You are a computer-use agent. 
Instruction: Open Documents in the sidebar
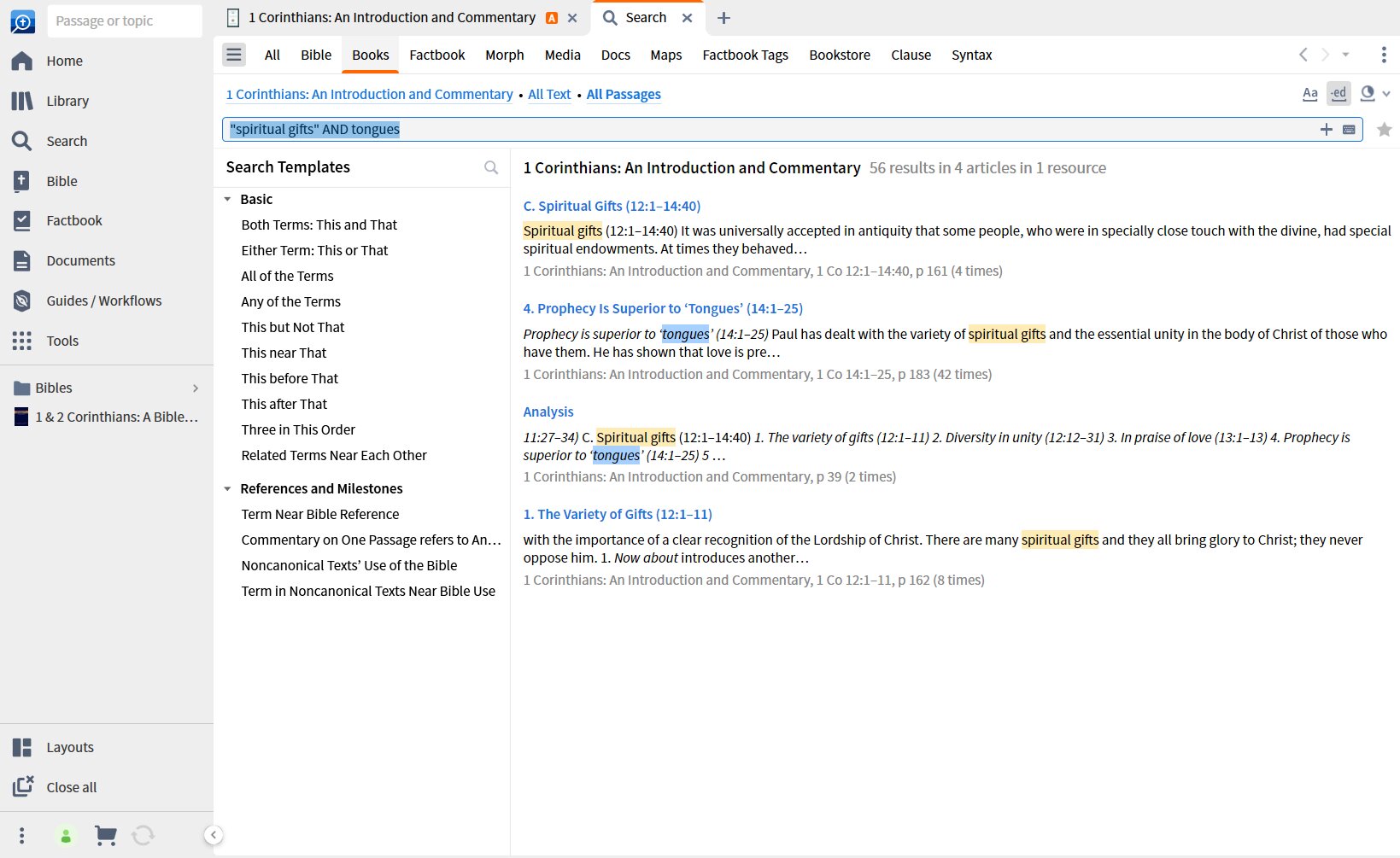coord(80,260)
